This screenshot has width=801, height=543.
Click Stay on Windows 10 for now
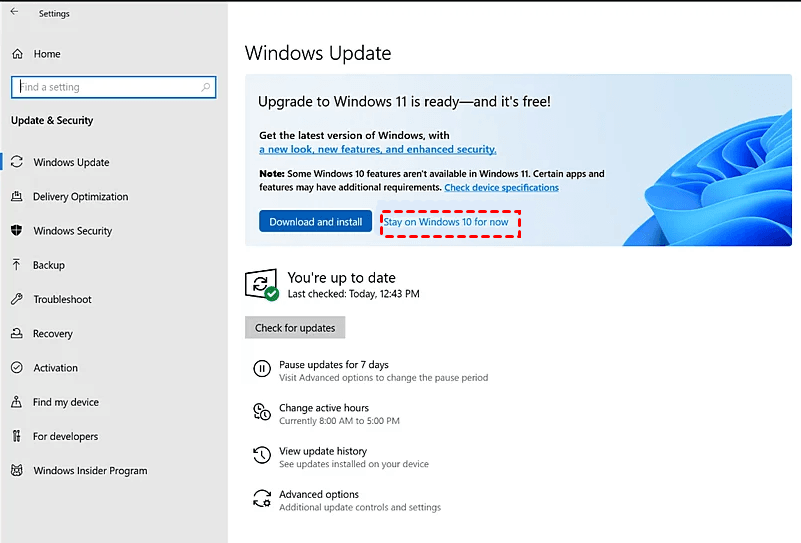tap(446, 222)
